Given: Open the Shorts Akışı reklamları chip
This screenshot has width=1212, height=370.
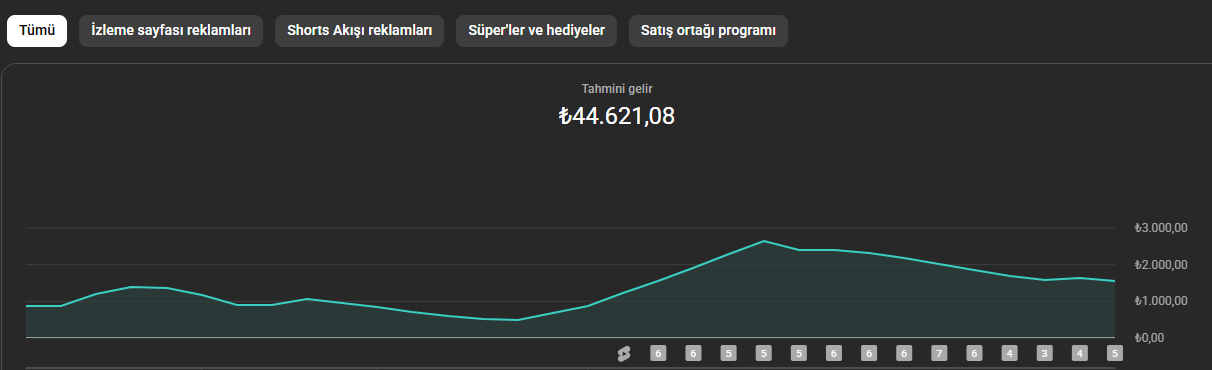Looking at the screenshot, I should (359, 31).
